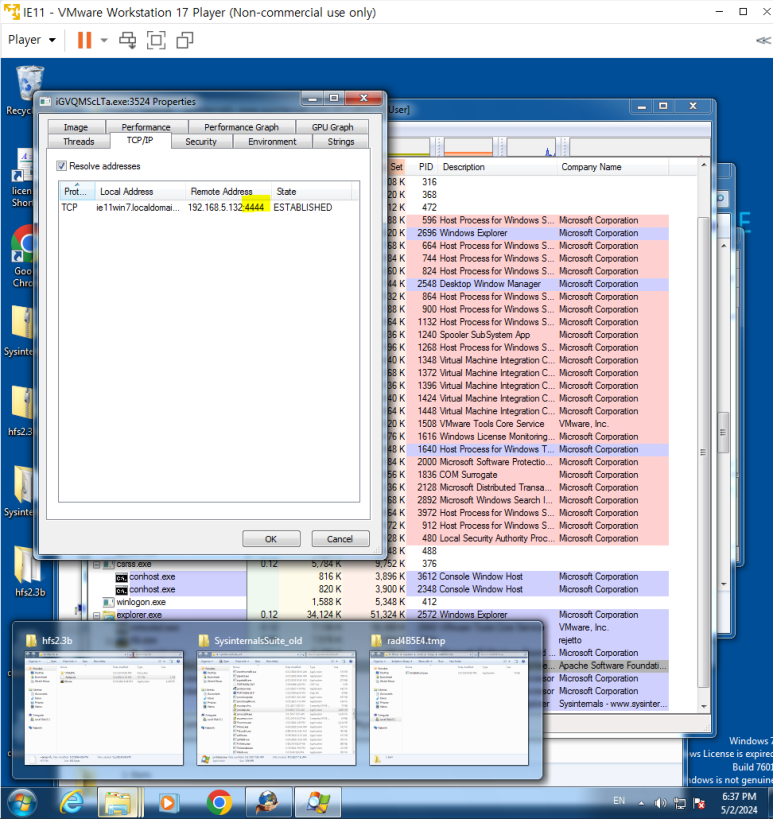The image size is (773, 819).
Task: Select the Spooler SubSystem App row
Action: click(528, 335)
